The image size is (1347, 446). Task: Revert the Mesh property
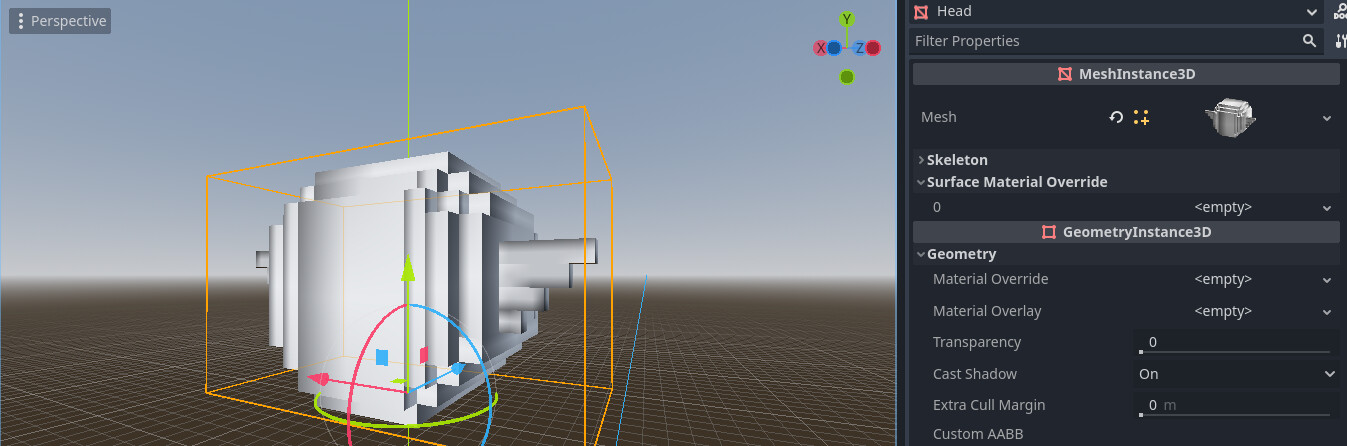click(1117, 117)
